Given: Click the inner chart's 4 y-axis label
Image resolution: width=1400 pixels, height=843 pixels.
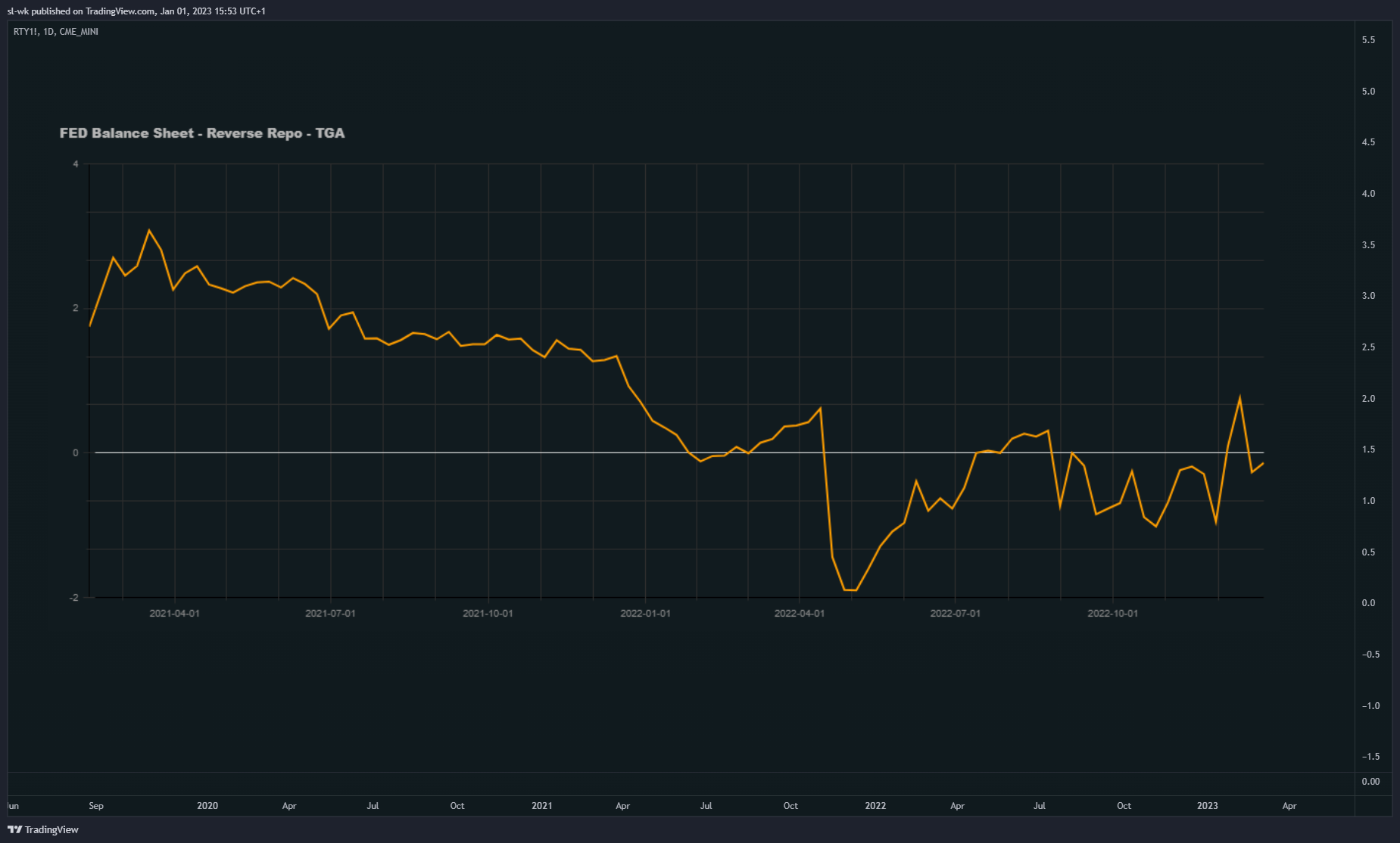Looking at the screenshot, I should pyautogui.click(x=75, y=164).
